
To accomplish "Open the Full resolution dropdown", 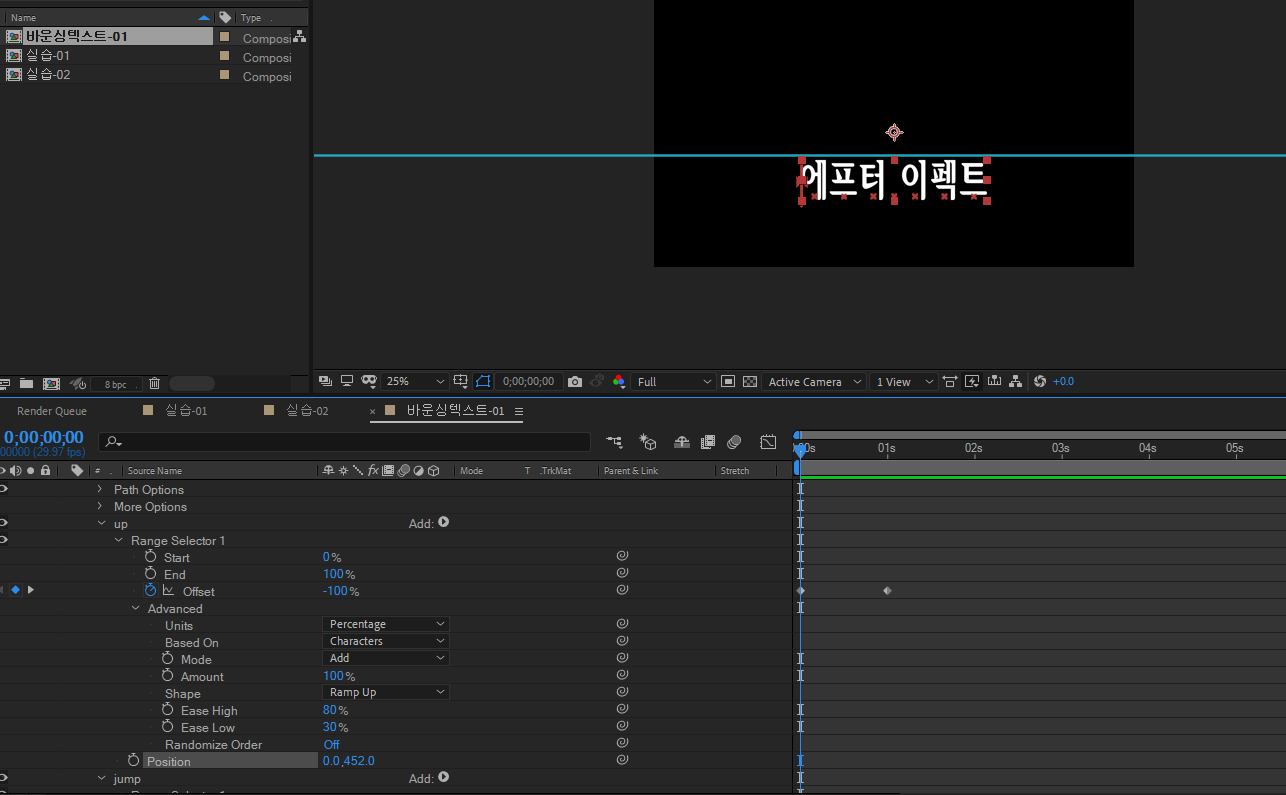I will (x=674, y=382).
